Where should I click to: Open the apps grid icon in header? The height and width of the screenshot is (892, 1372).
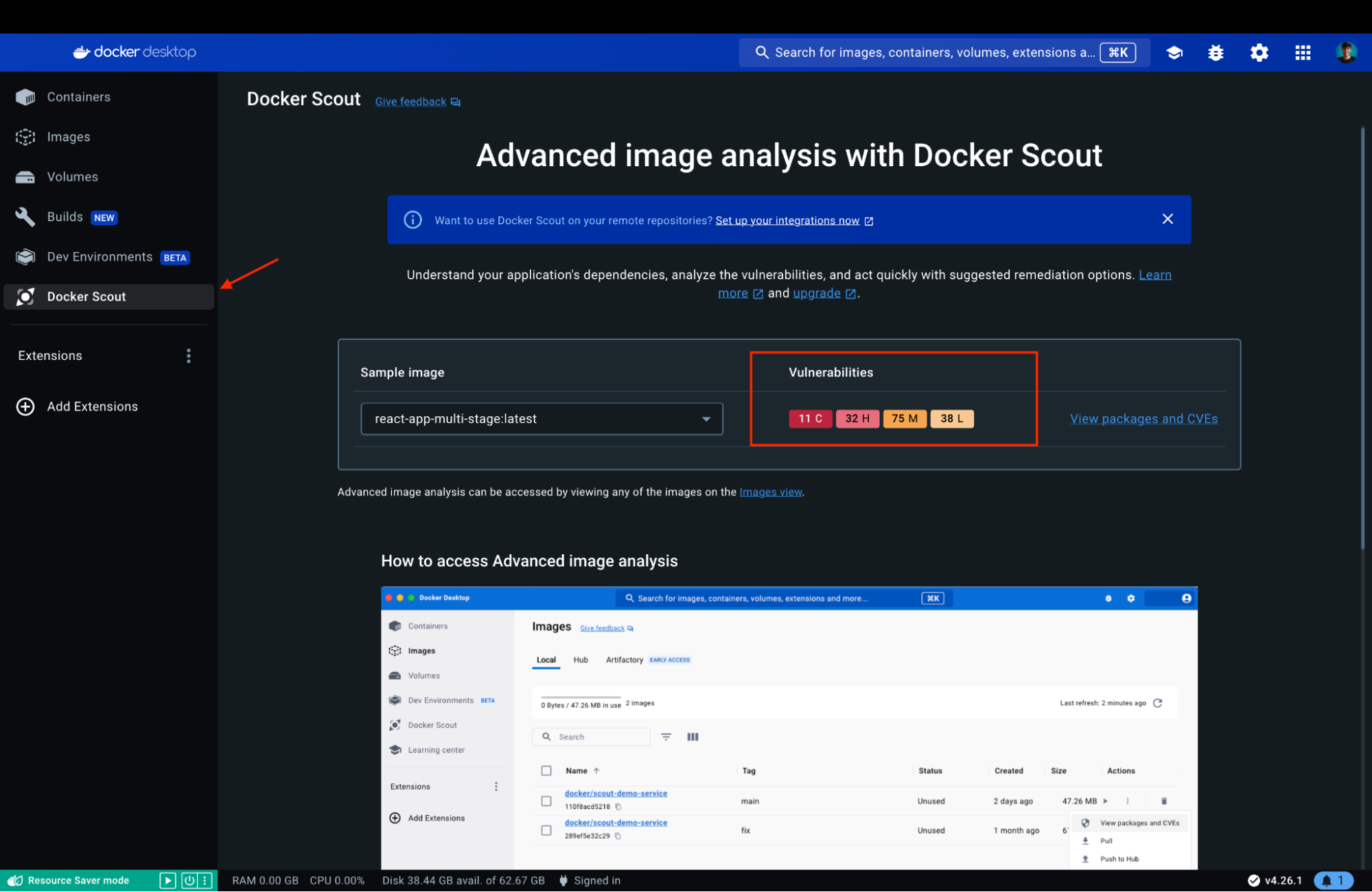[1302, 53]
